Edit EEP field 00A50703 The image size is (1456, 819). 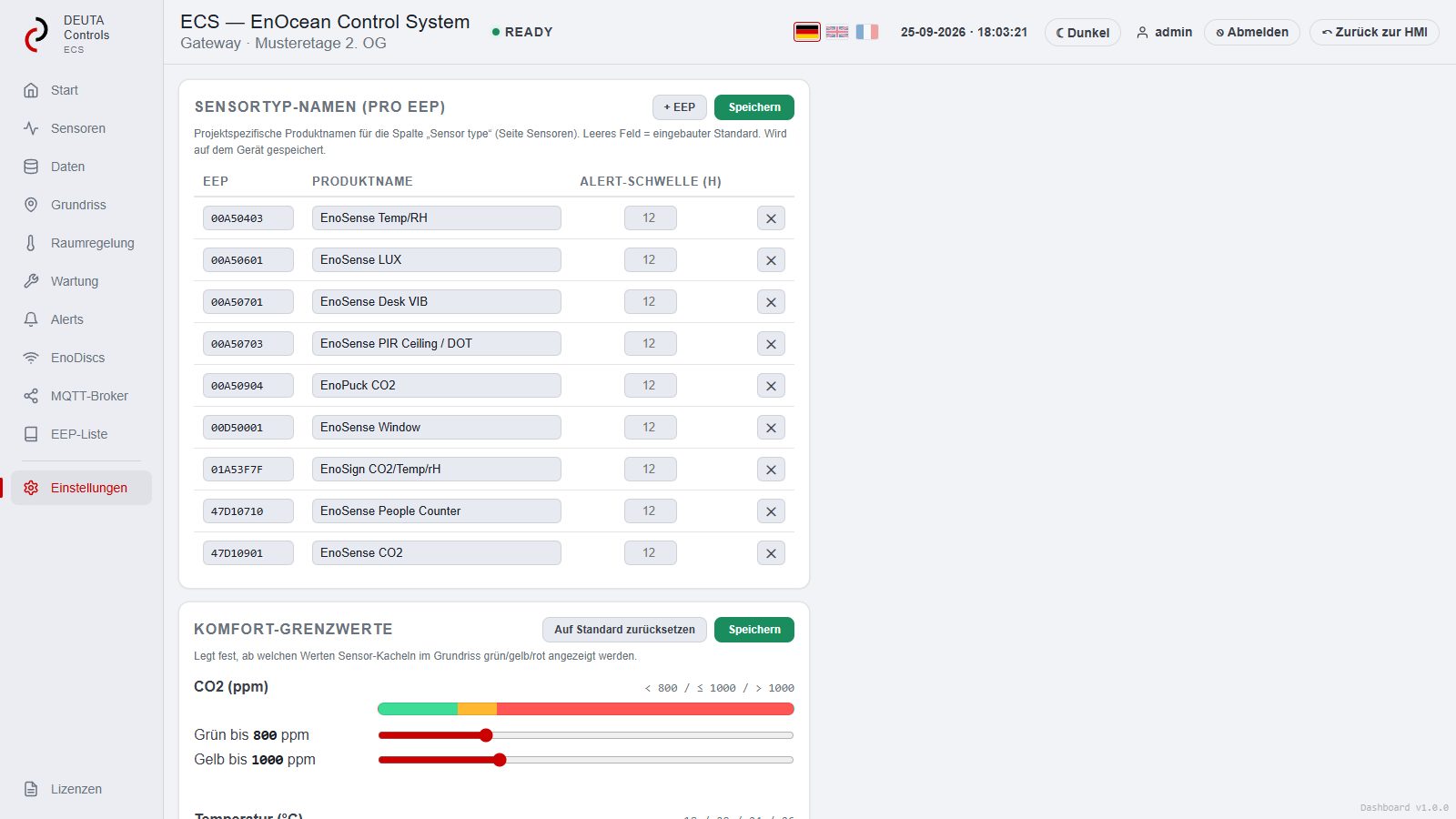(x=248, y=344)
